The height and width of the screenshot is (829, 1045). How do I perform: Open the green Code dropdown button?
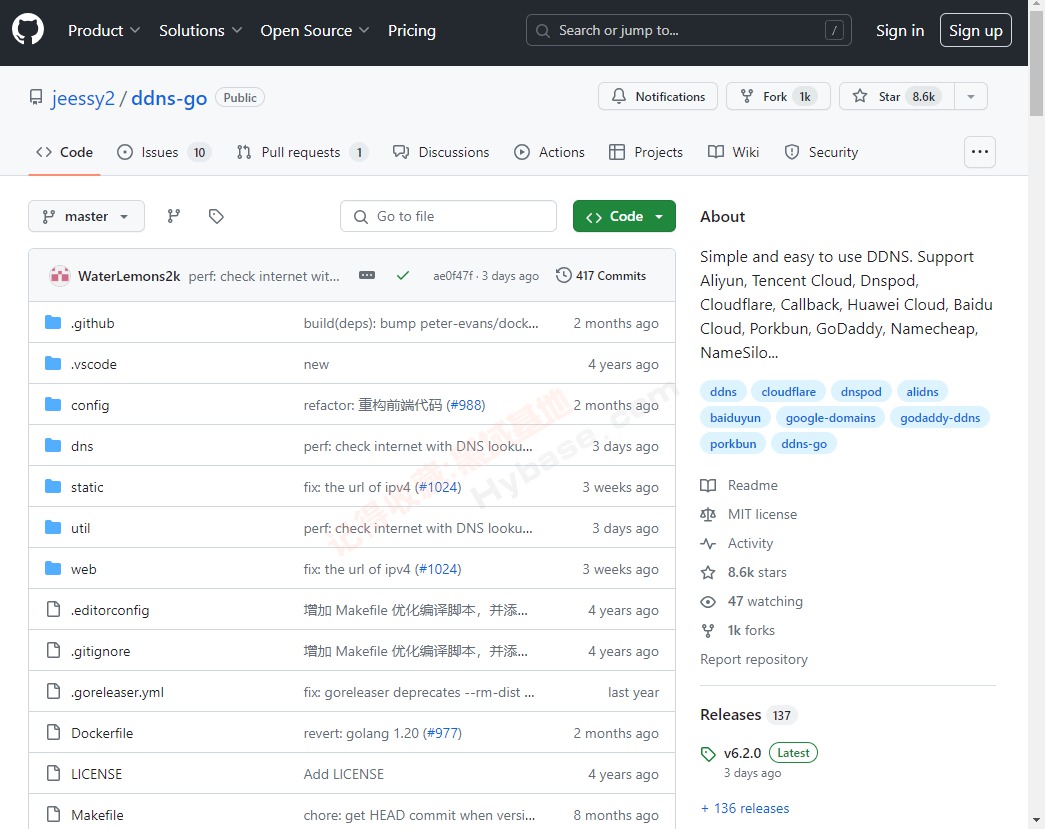click(624, 216)
